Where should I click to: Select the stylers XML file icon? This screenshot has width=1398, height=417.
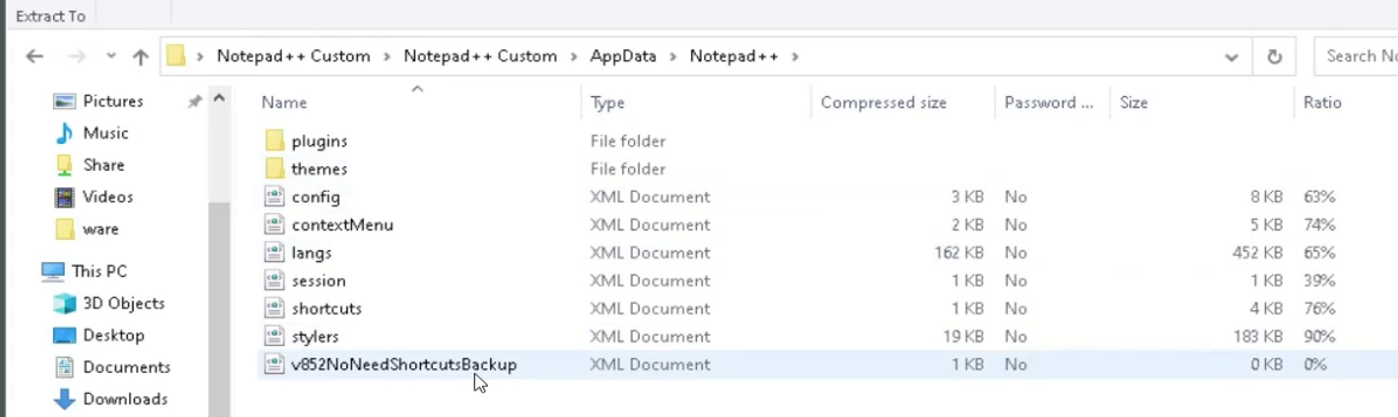point(275,337)
